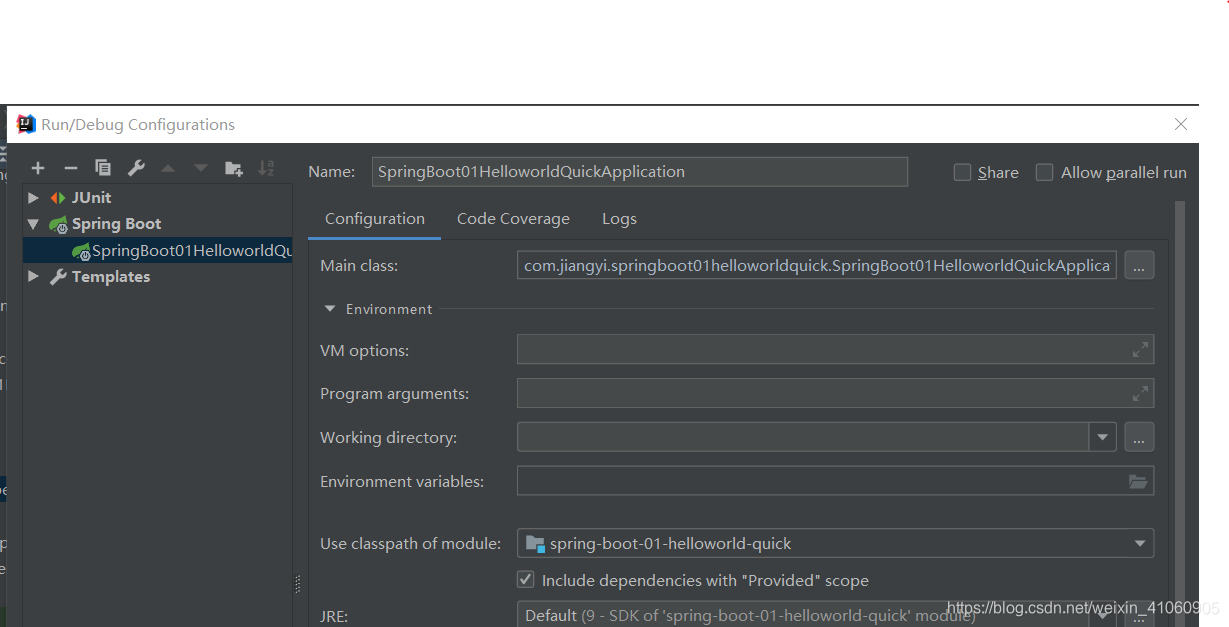Image resolution: width=1229 pixels, height=627 pixels.
Task: Add new configuration with plus icon
Action: 38,168
